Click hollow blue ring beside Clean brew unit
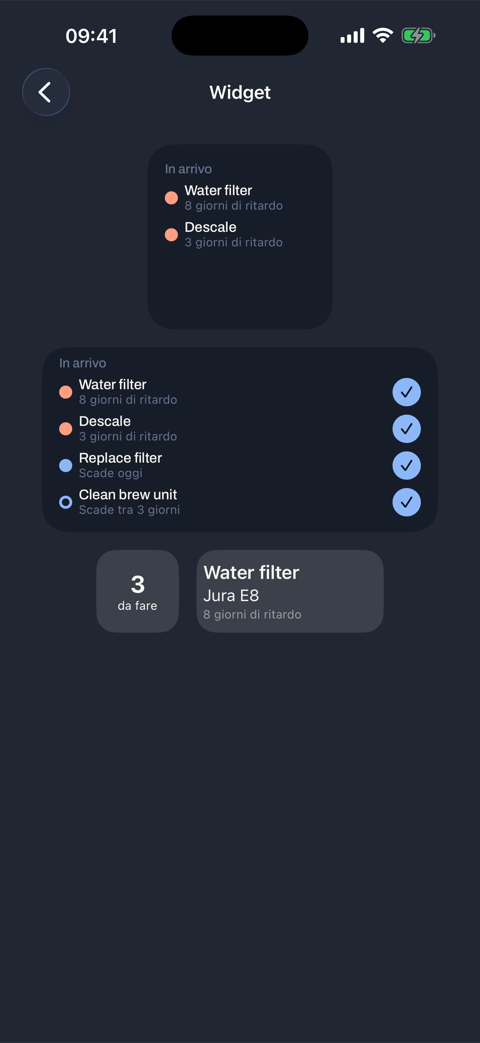Image resolution: width=480 pixels, height=1043 pixels. 66,502
